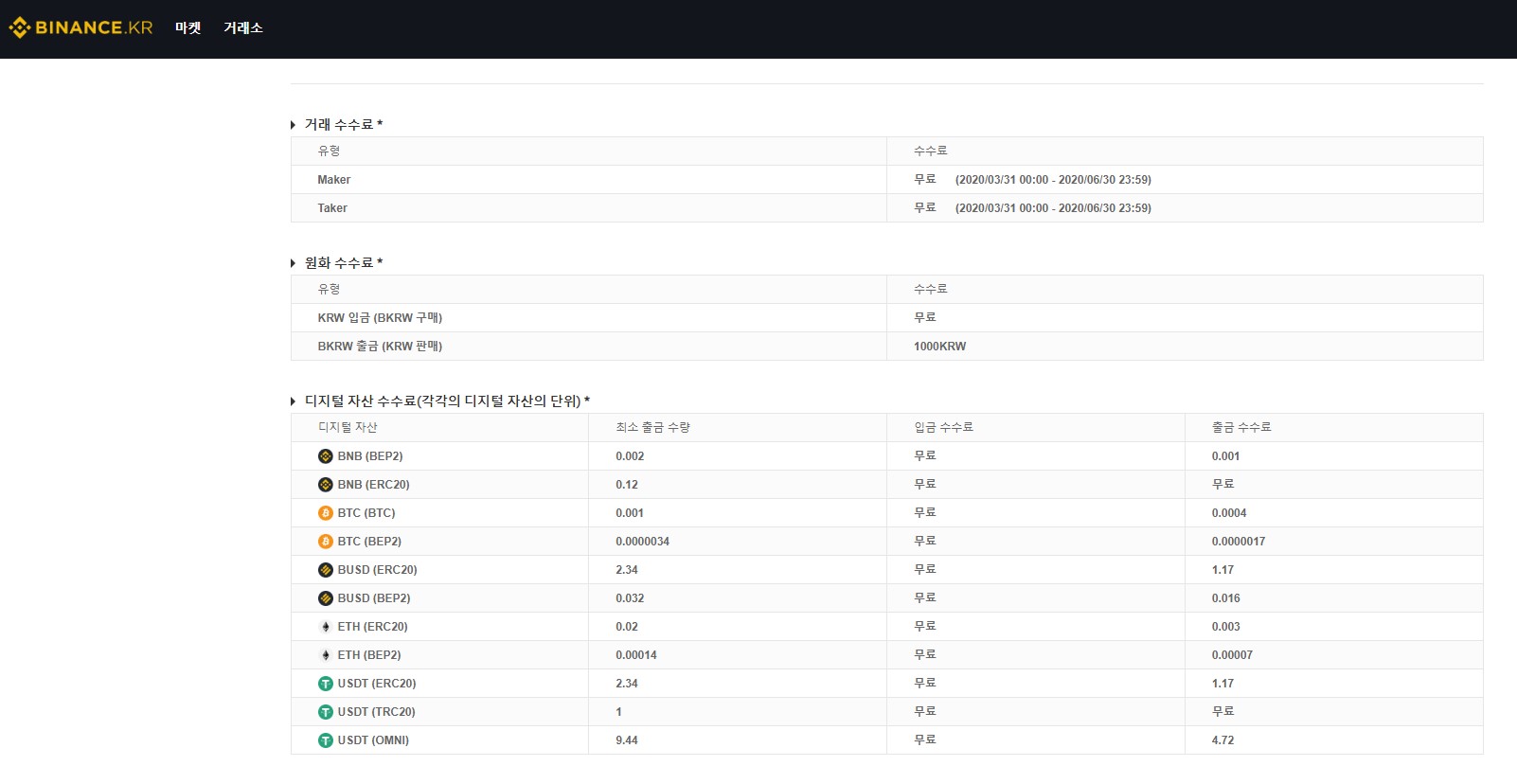This screenshot has width=1517, height=784.
Task: Click BUSD (BEP2) withdrawal fee 0.016
Action: click(x=1226, y=598)
